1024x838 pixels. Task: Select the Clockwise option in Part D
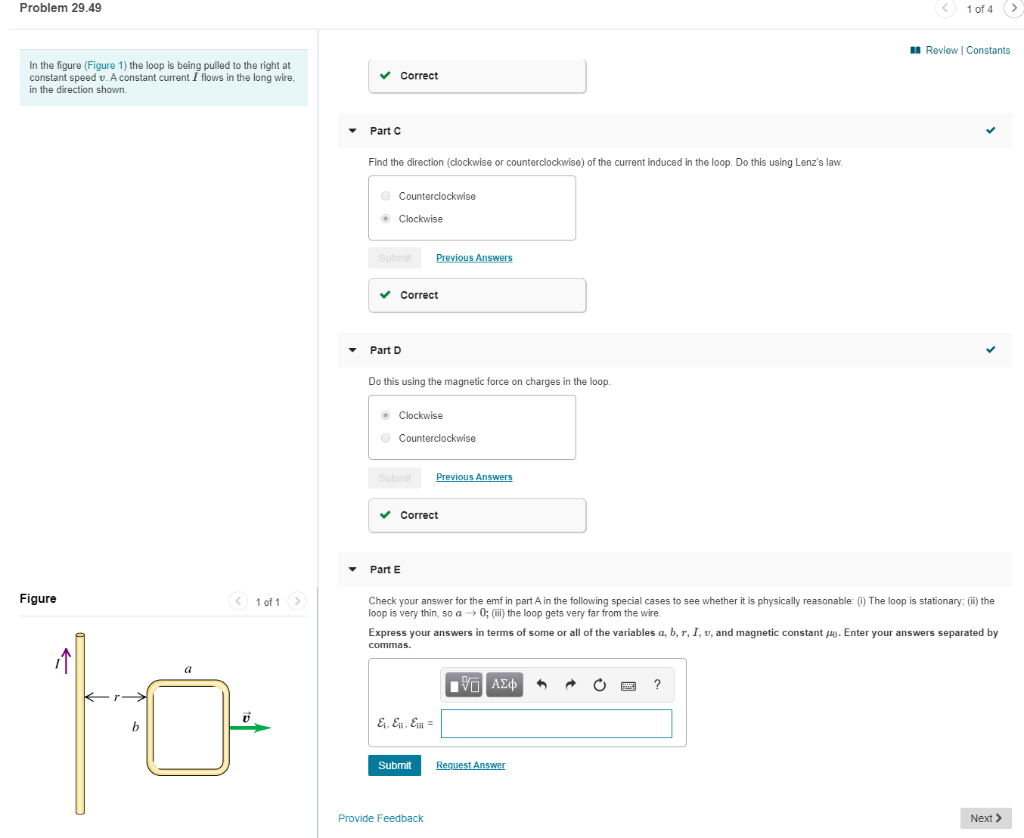point(386,415)
